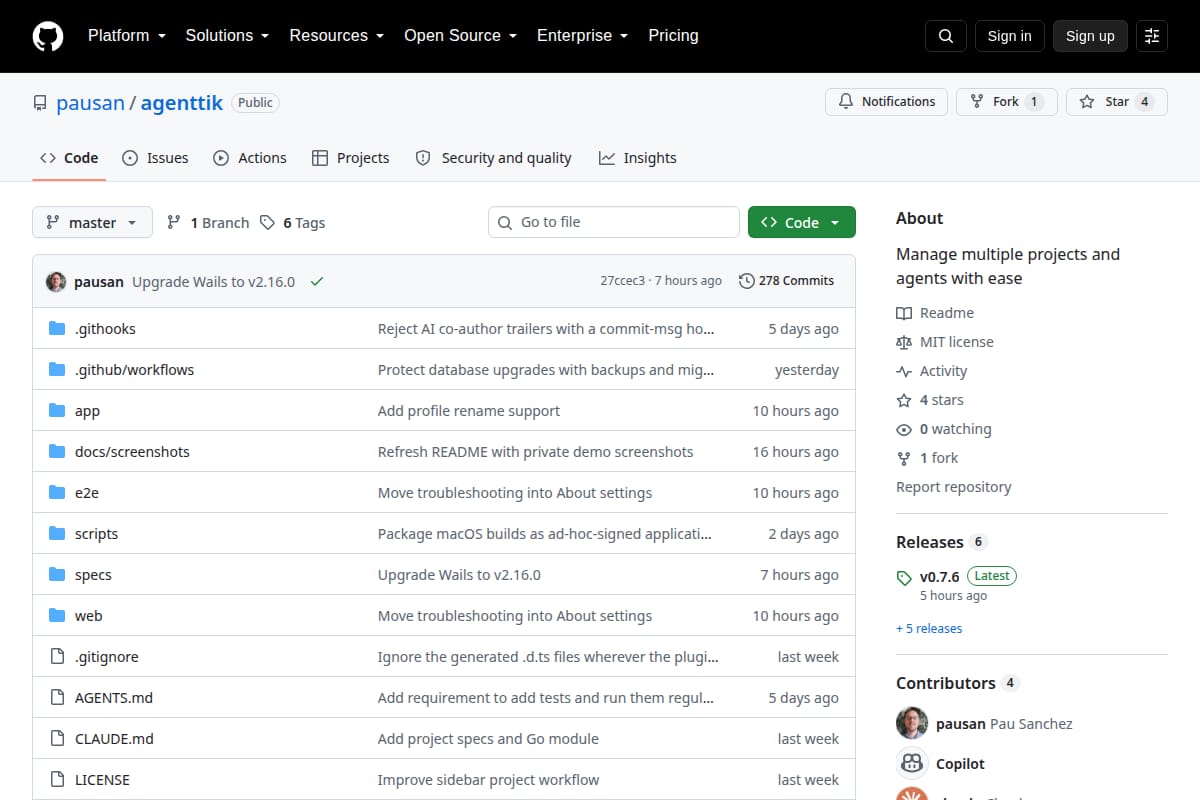Open the pausan avatar next to commit

coord(56,281)
